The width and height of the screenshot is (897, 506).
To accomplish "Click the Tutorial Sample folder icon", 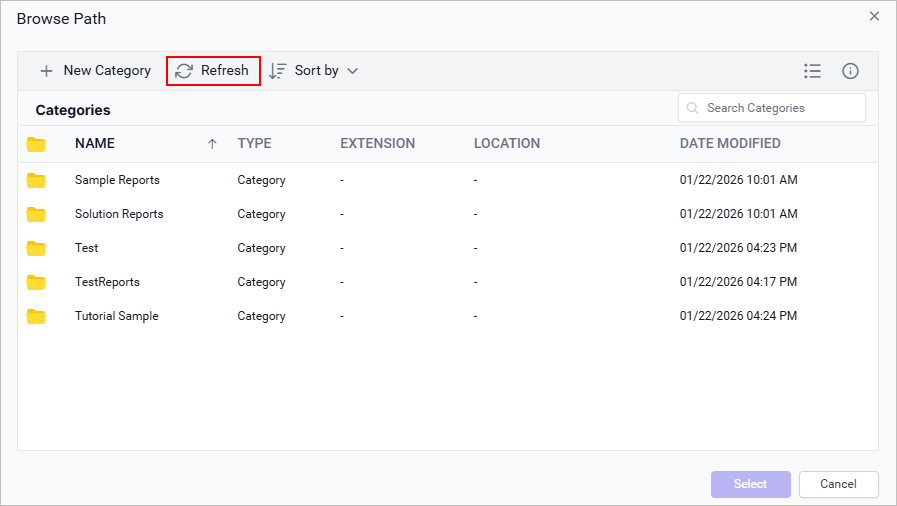I will pos(37,317).
